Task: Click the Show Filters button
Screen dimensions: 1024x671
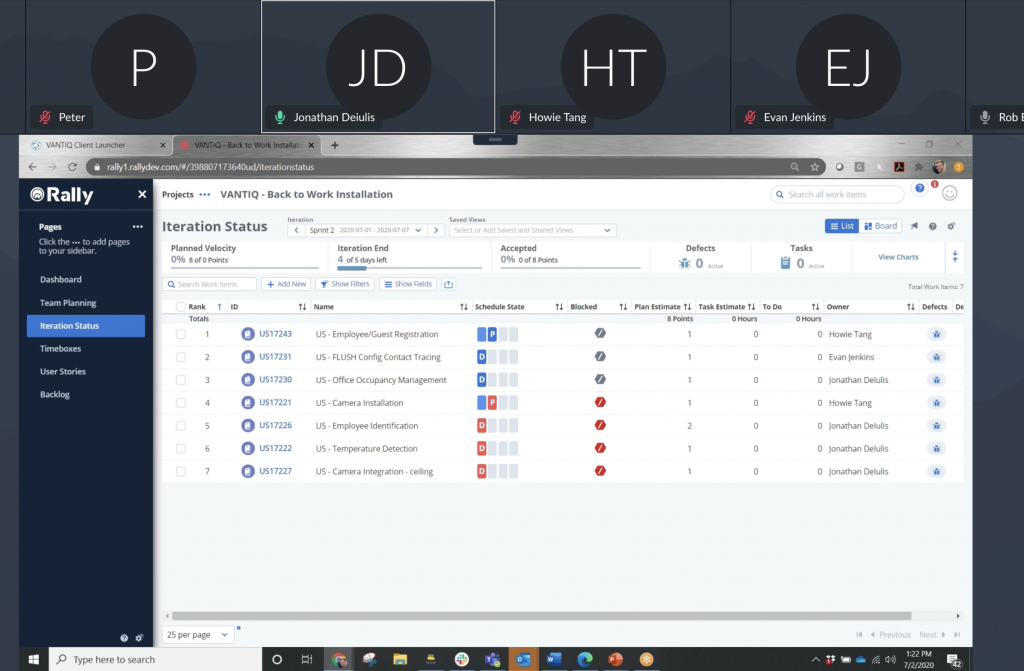Action: click(x=345, y=284)
